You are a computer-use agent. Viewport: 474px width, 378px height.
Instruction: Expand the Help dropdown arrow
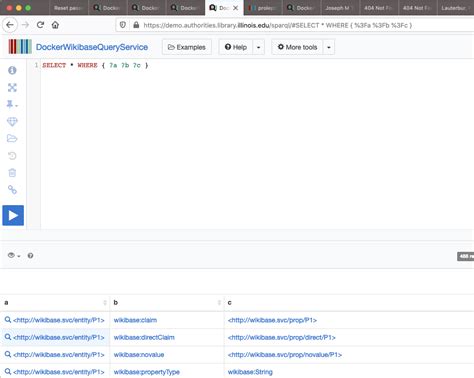click(x=259, y=47)
